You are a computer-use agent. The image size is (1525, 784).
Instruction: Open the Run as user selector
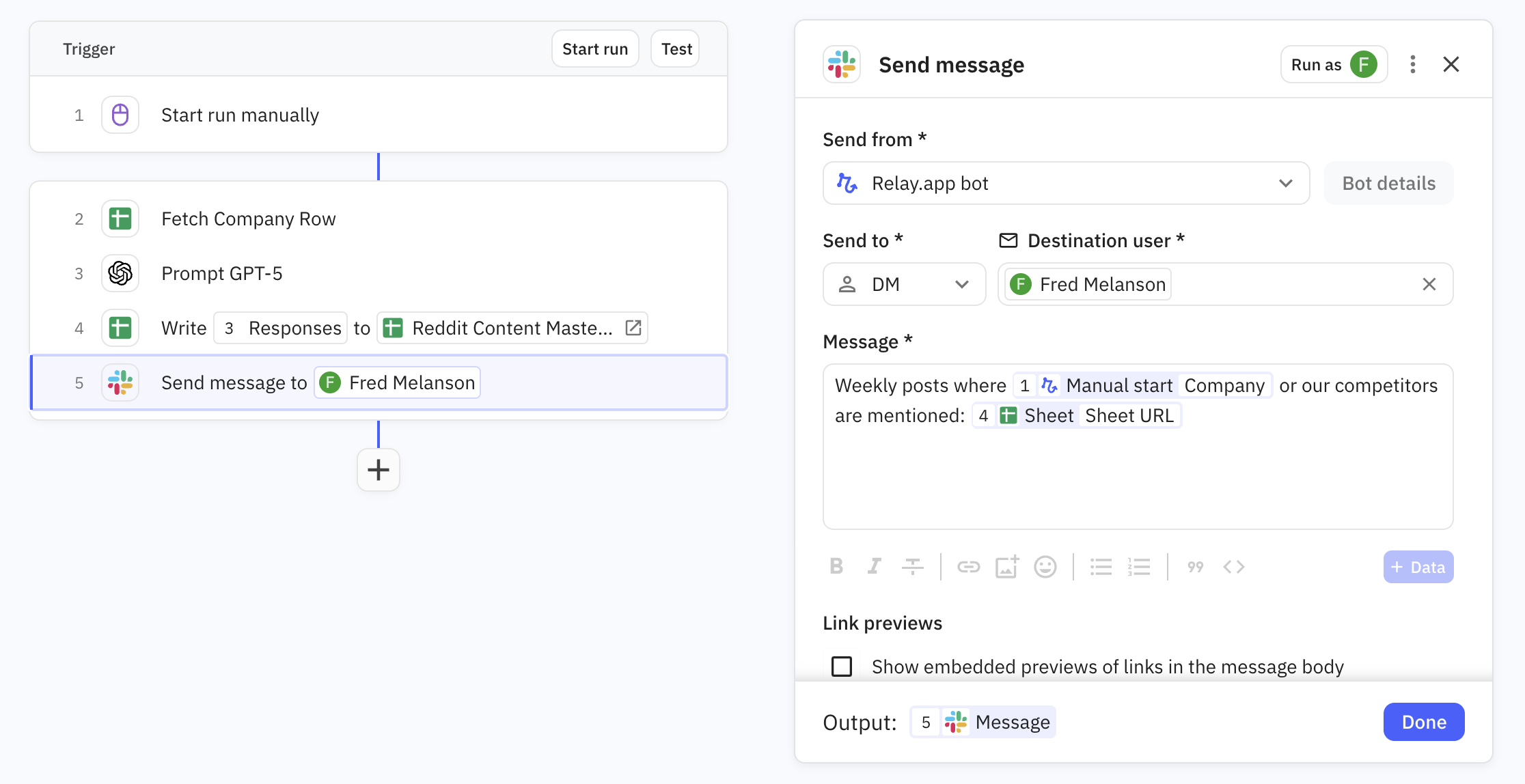click(x=1333, y=65)
